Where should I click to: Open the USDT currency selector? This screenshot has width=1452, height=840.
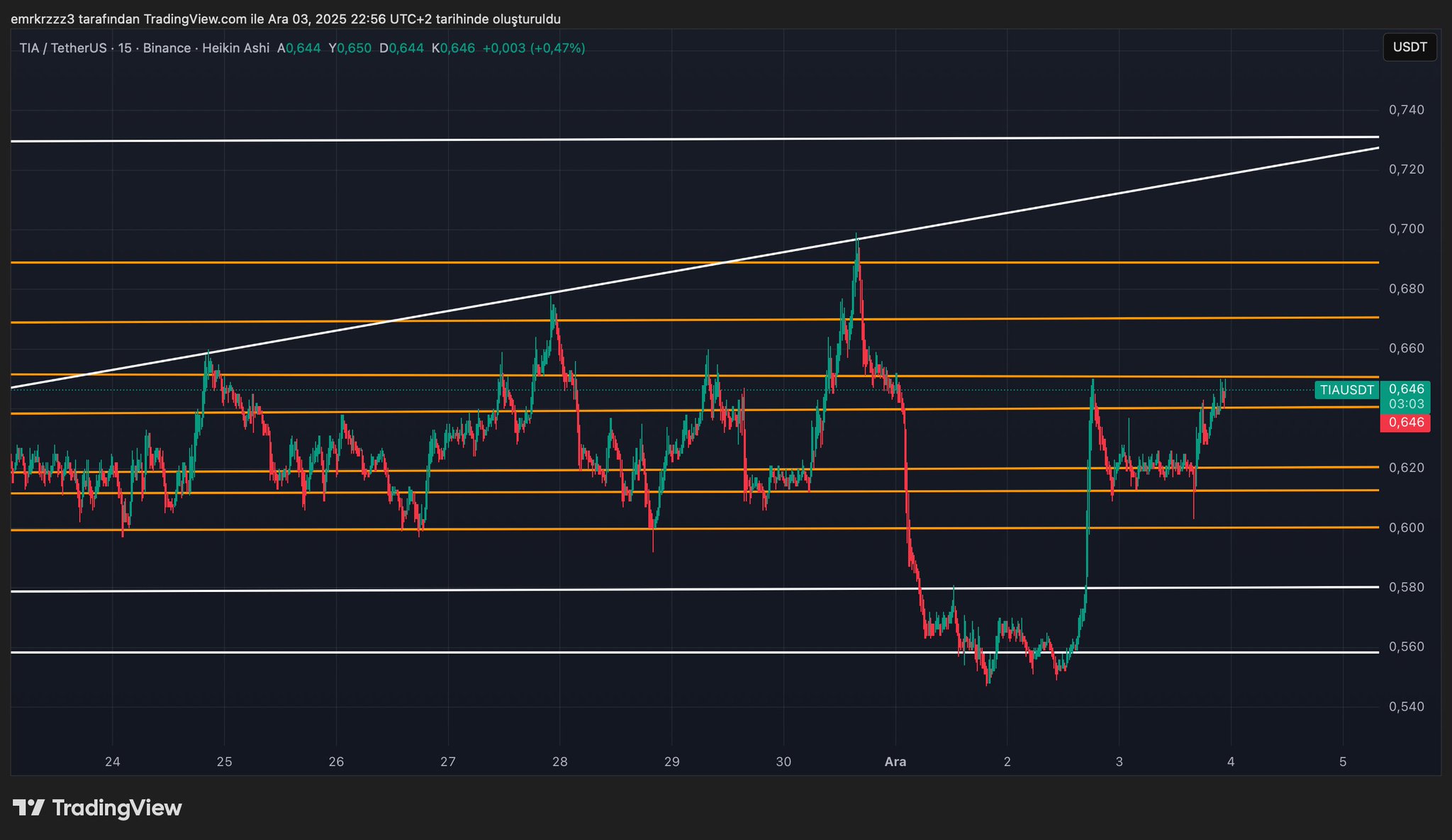(x=1409, y=47)
